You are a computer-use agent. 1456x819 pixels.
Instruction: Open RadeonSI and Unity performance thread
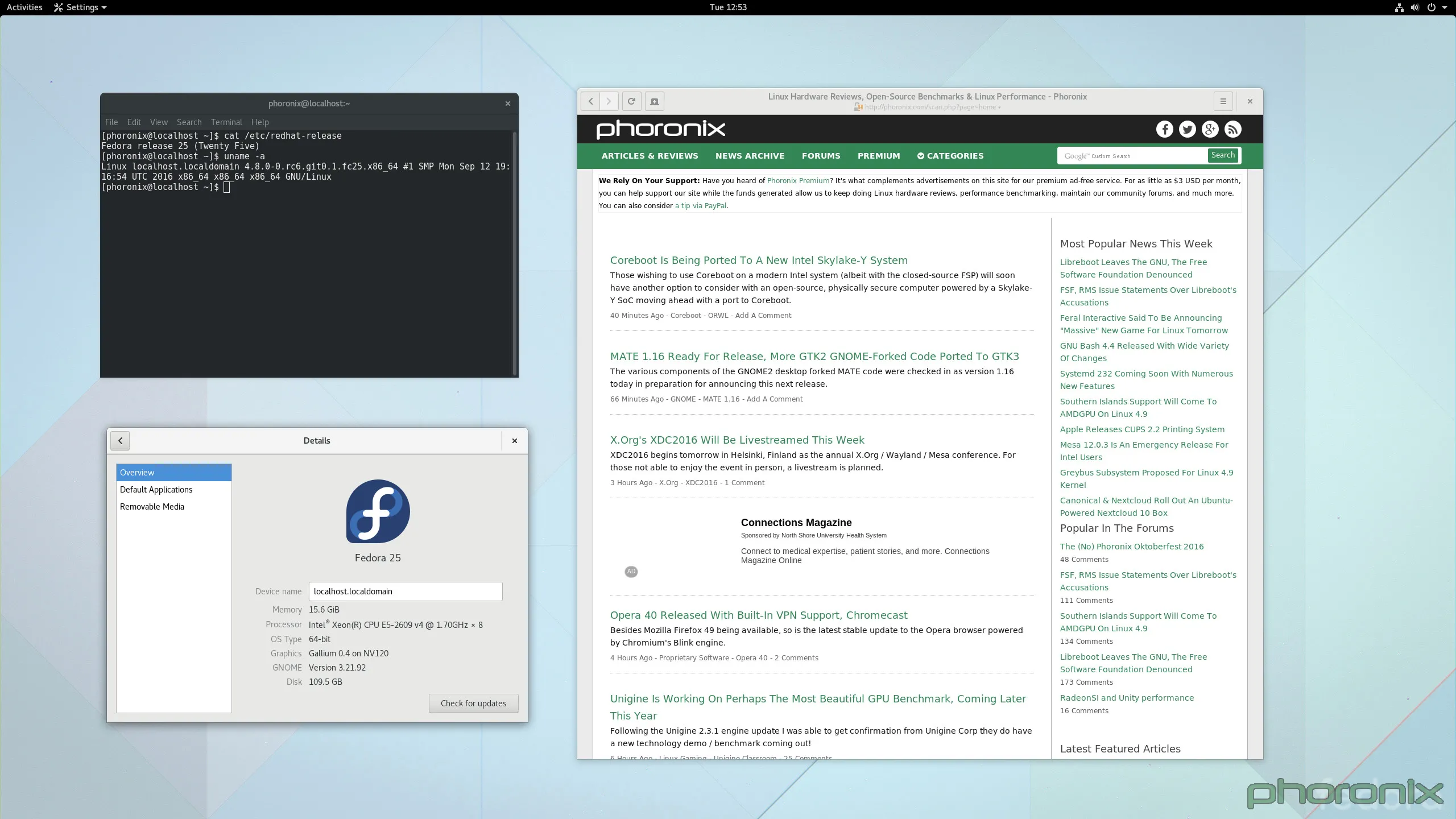click(1127, 698)
